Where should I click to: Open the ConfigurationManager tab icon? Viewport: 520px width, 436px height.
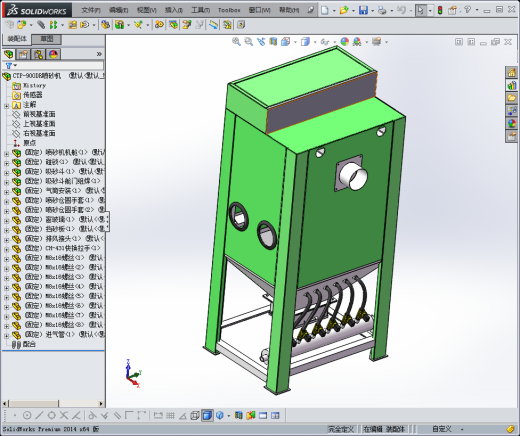pos(38,54)
